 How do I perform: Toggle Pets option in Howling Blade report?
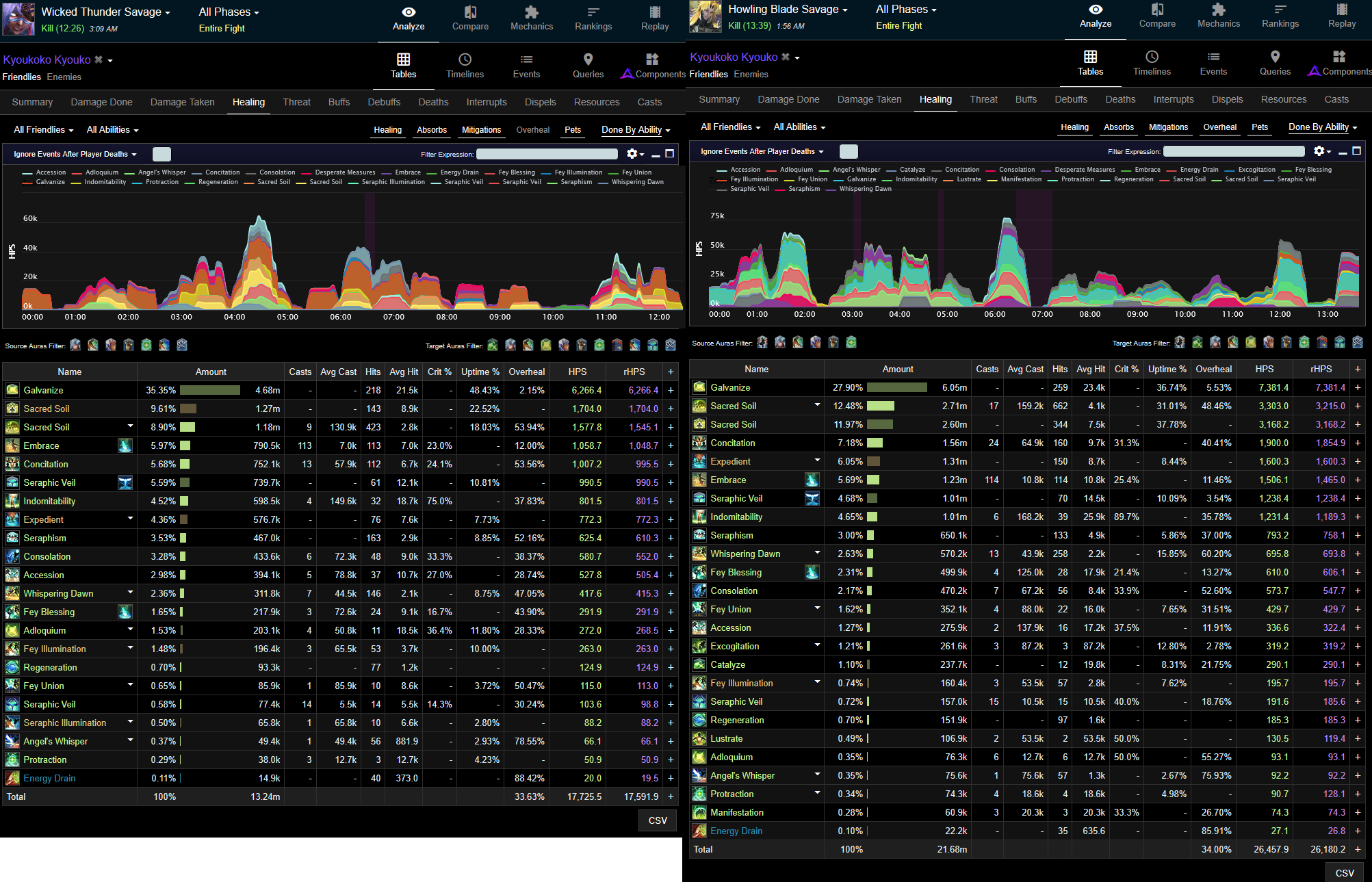(x=1260, y=127)
